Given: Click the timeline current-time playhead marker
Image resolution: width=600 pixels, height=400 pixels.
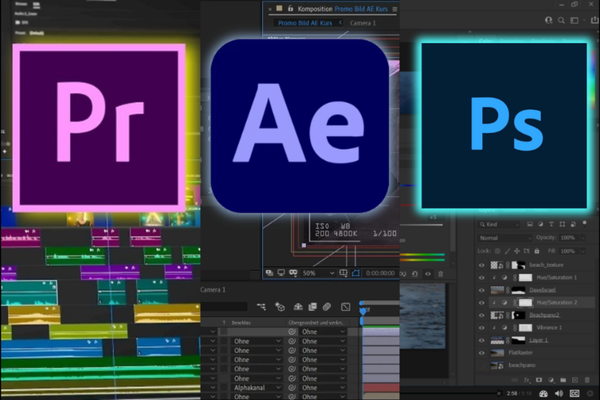Looking at the screenshot, I should 363,309.
